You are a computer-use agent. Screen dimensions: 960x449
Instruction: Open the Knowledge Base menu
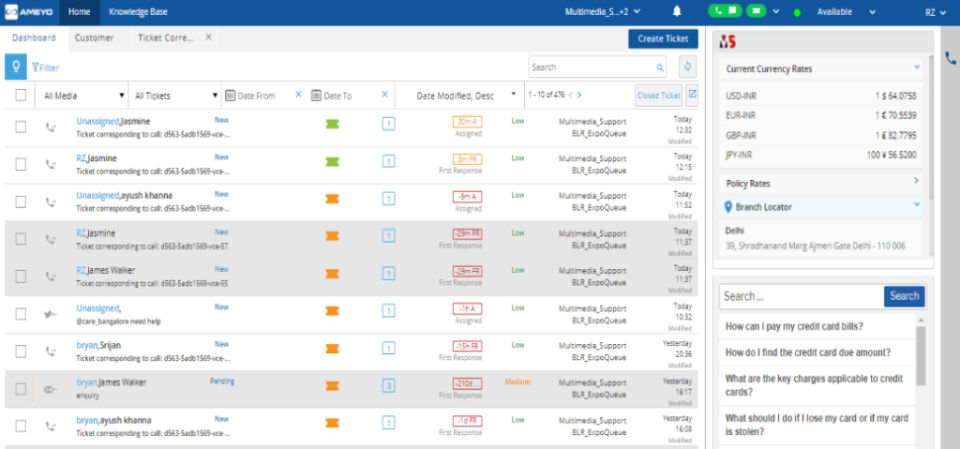tap(138, 12)
